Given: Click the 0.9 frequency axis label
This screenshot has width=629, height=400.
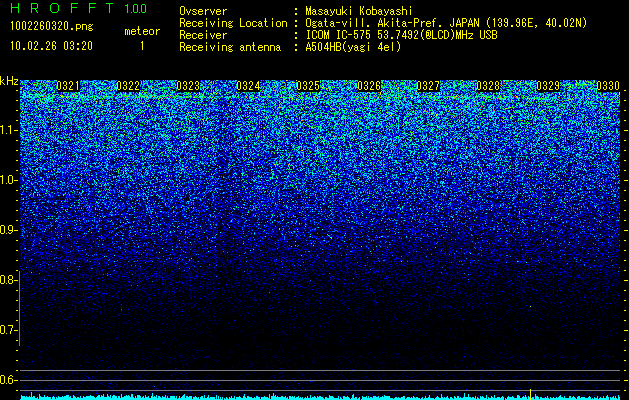Looking at the screenshot, I should pos(8,230).
